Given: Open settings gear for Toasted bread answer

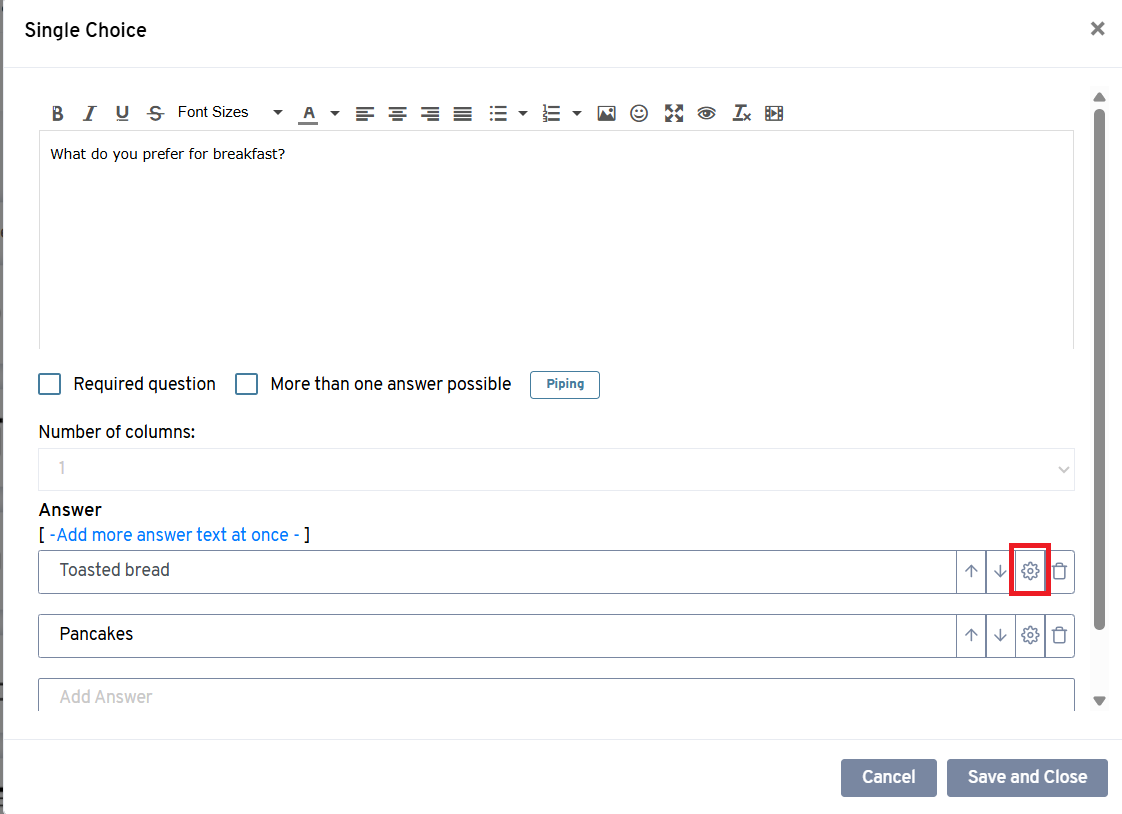Looking at the screenshot, I should coord(1030,571).
